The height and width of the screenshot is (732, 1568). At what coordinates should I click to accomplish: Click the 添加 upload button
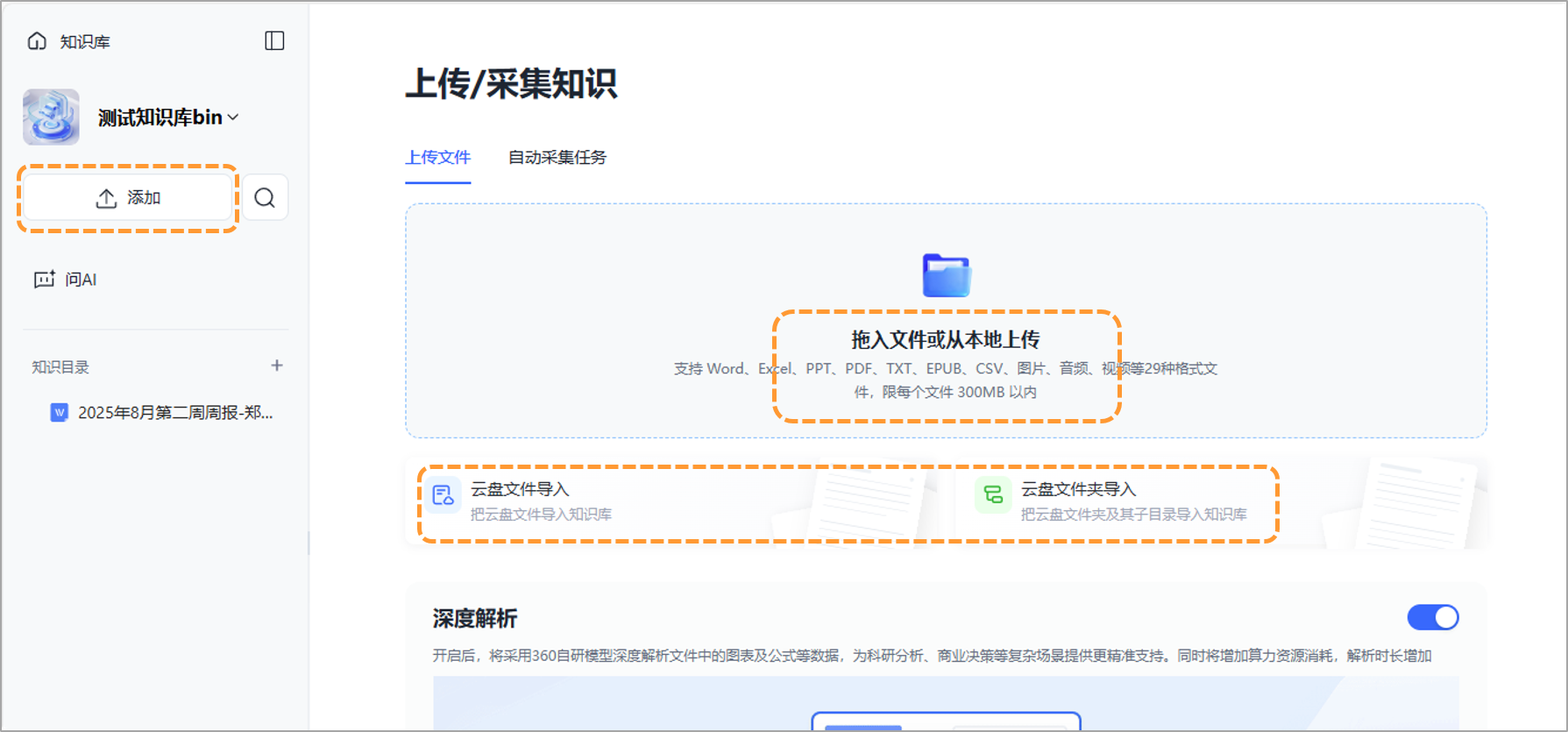[x=128, y=198]
